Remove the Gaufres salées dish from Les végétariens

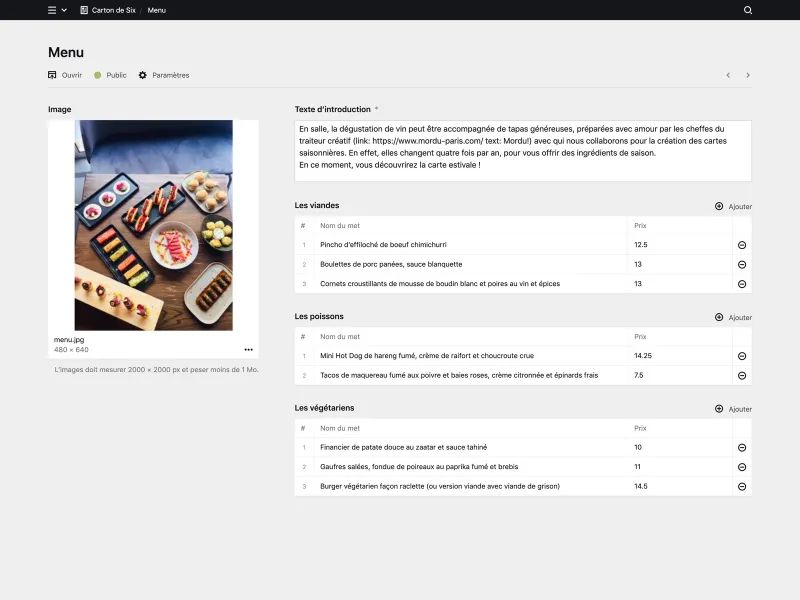pyautogui.click(x=740, y=466)
